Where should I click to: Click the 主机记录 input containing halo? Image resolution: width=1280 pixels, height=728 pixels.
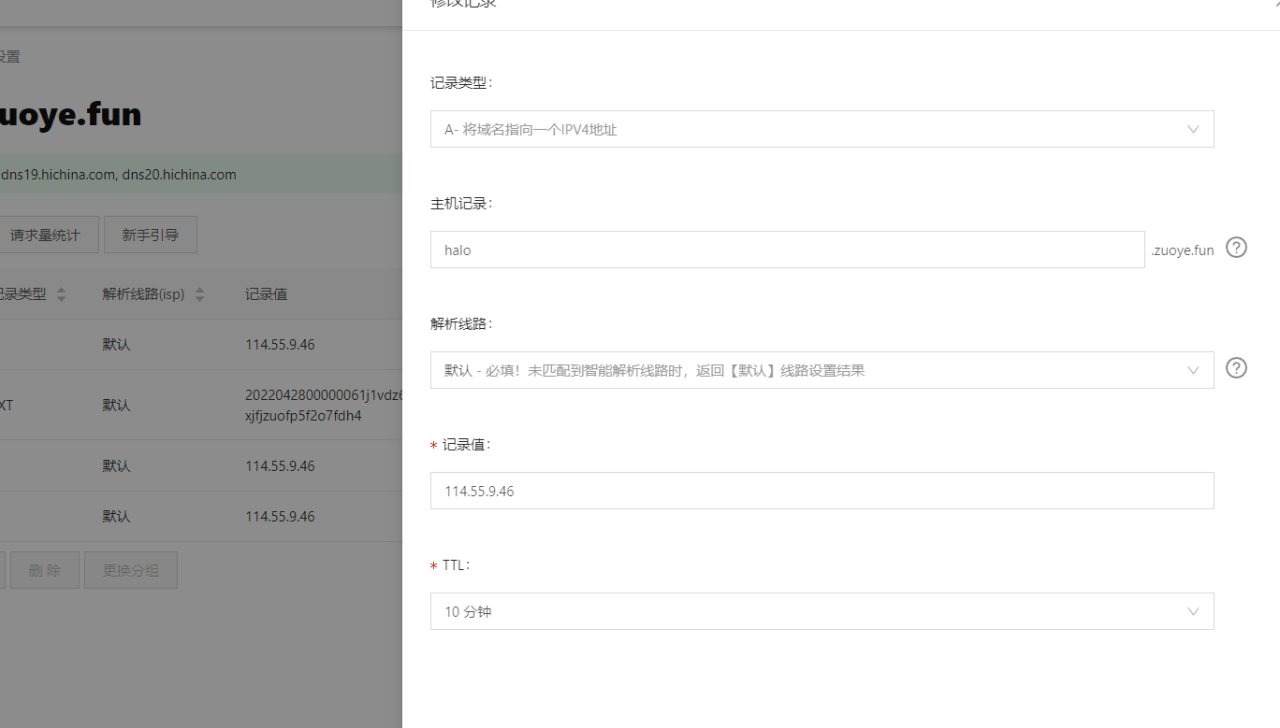pos(786,250)
